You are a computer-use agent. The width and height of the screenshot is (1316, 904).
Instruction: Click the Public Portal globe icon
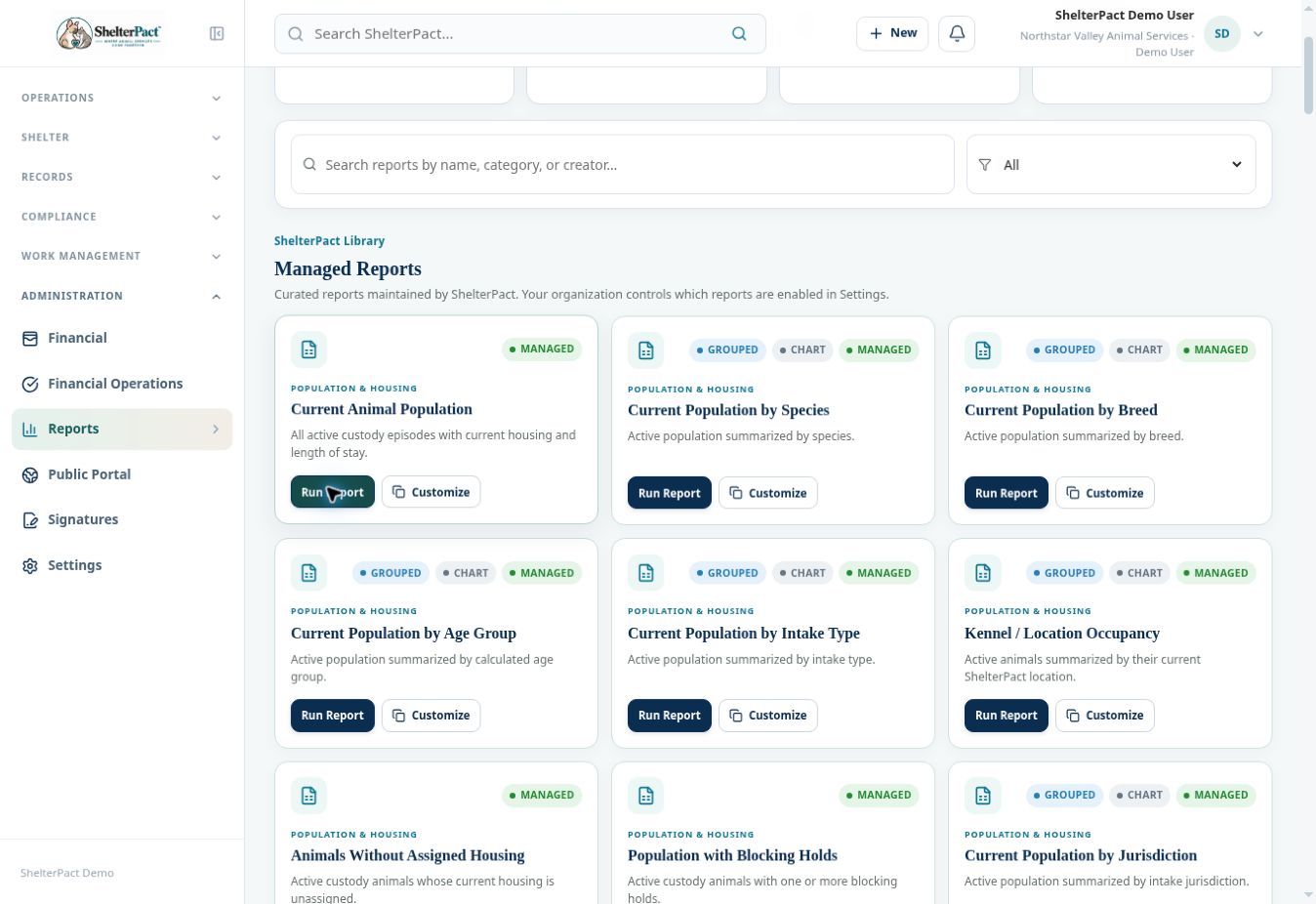(x=30, y=475)
